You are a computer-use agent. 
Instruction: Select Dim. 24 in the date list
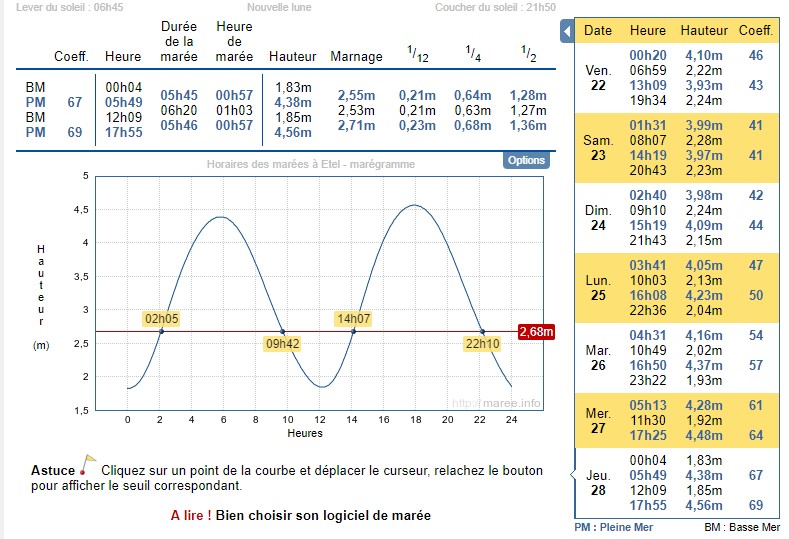click(598, 218)
